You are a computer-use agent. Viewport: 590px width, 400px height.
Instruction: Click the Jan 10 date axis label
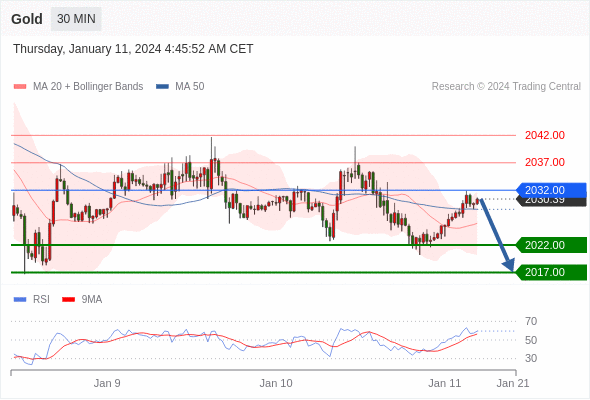276,383
